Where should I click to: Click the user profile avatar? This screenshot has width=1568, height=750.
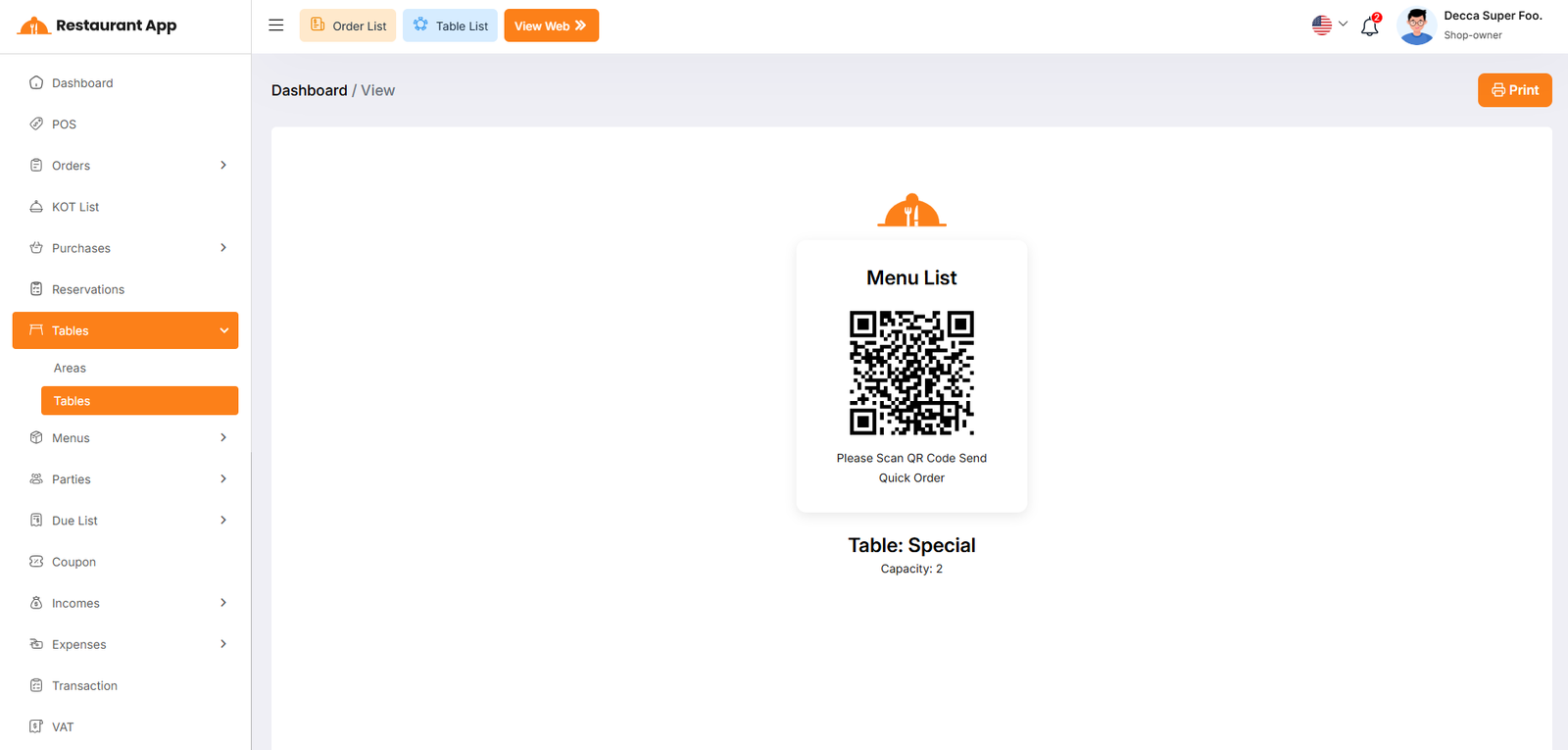[x=1416, y=26]
